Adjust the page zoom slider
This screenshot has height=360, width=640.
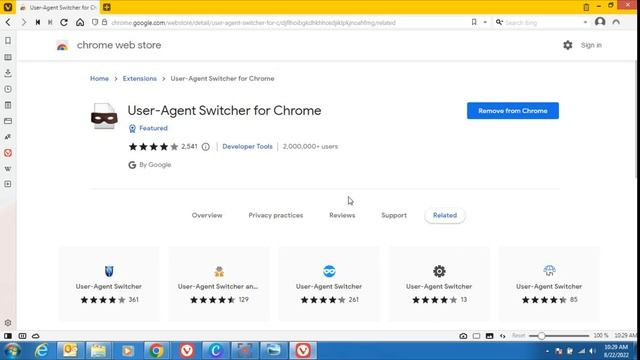click(559, 336)
